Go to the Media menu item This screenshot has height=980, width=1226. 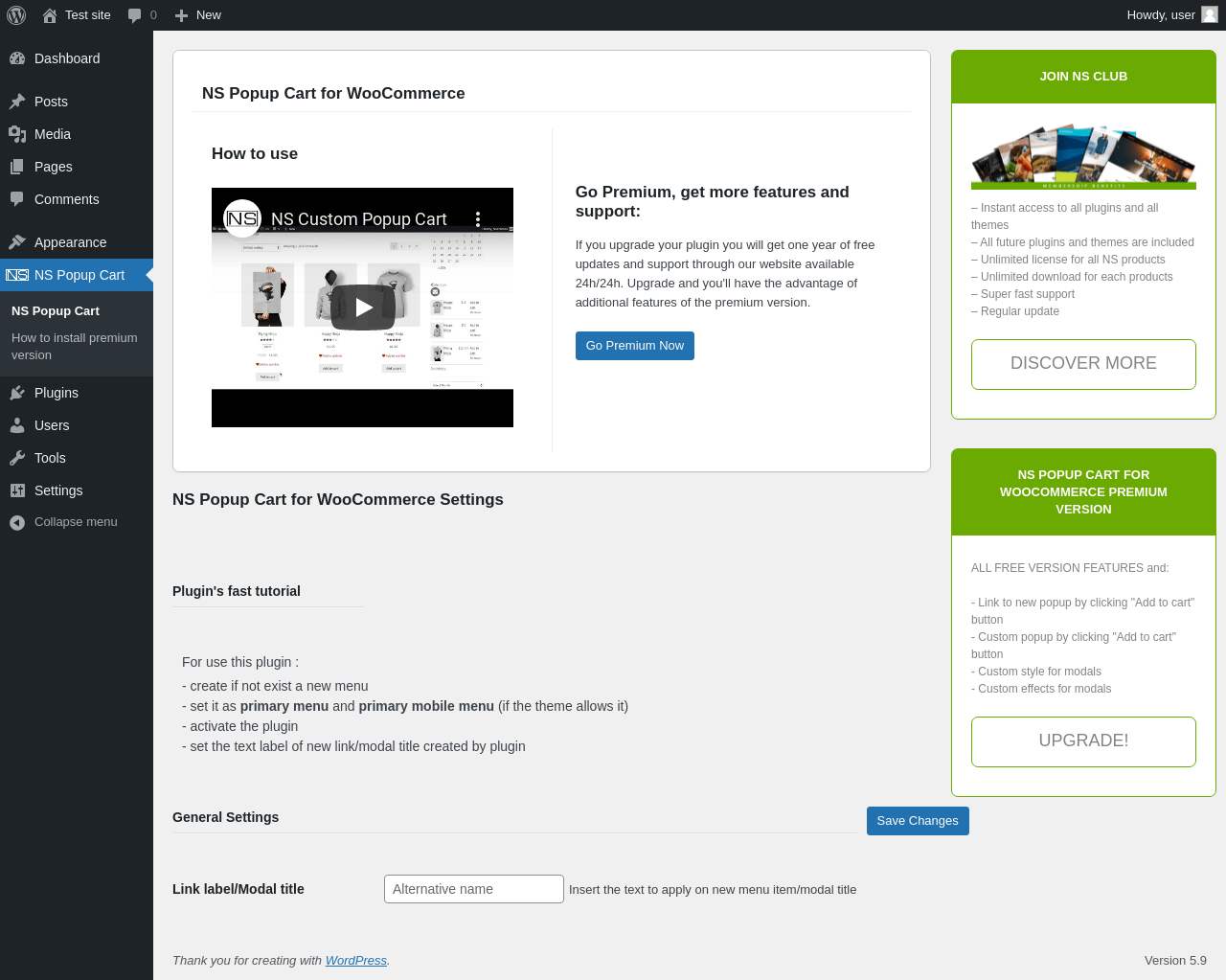(77, 134)
